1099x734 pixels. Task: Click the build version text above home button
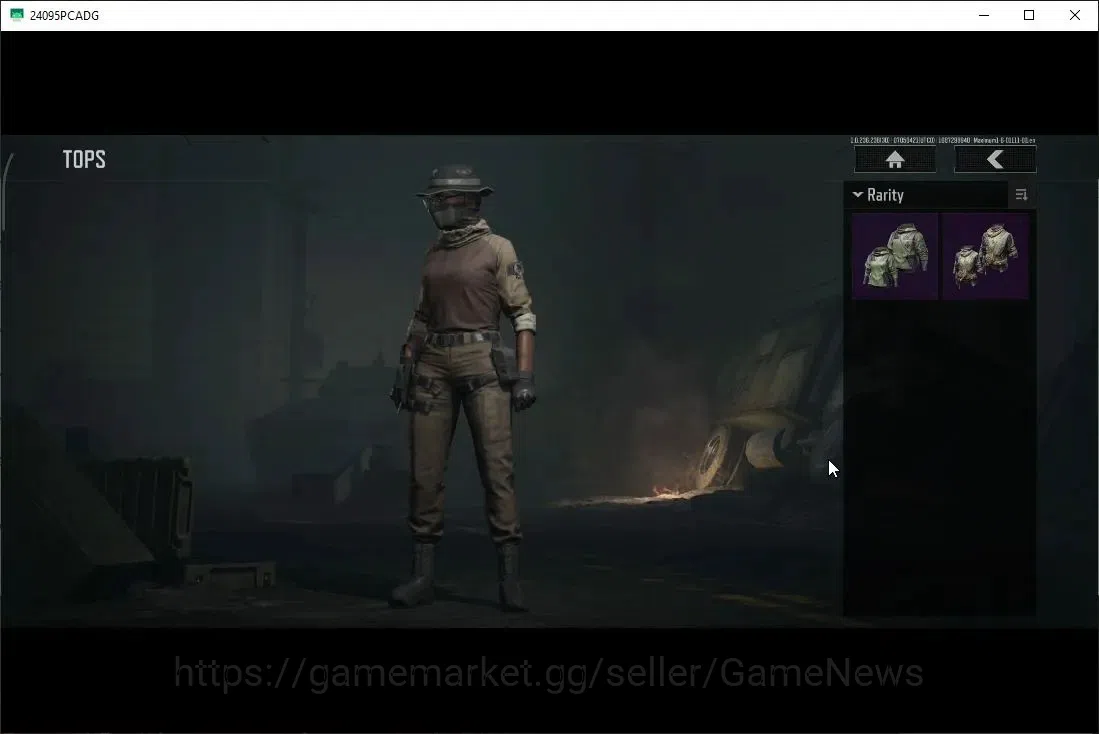coord(943,141)
